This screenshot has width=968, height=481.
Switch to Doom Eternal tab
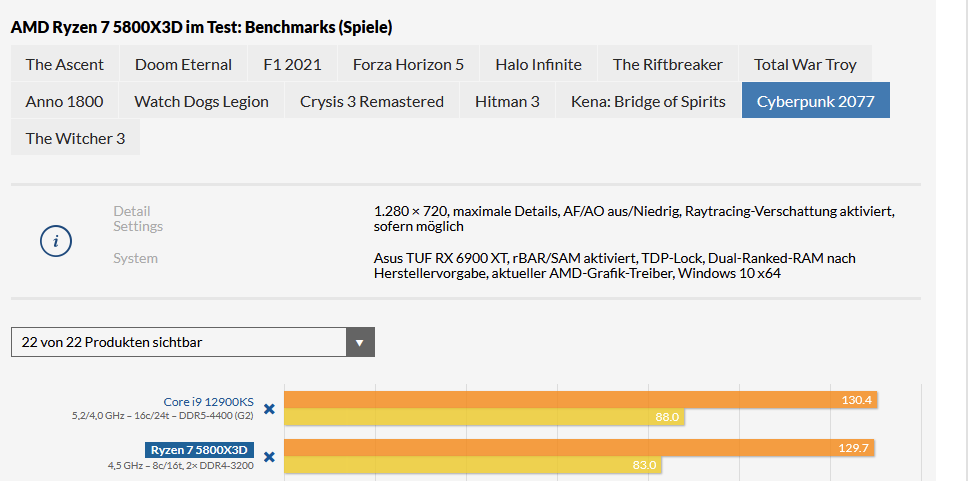point(183,64)
